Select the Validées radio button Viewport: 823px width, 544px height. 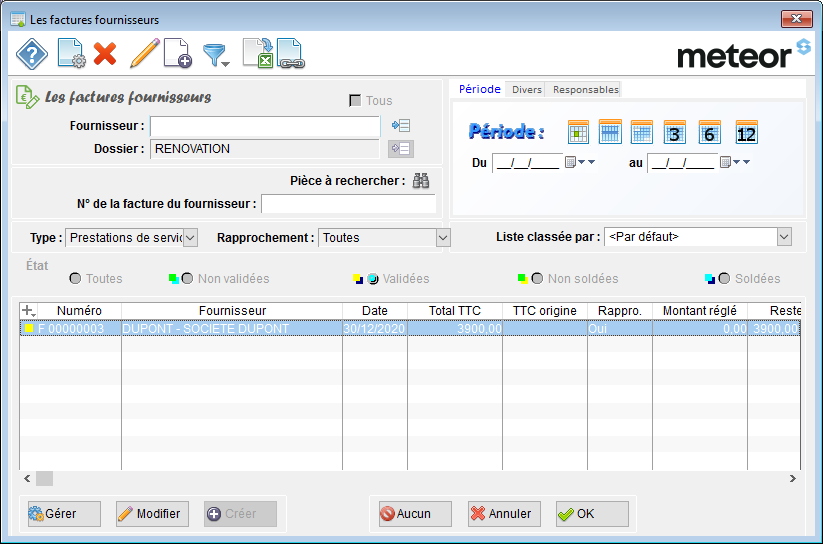click(x=373, y=278)
